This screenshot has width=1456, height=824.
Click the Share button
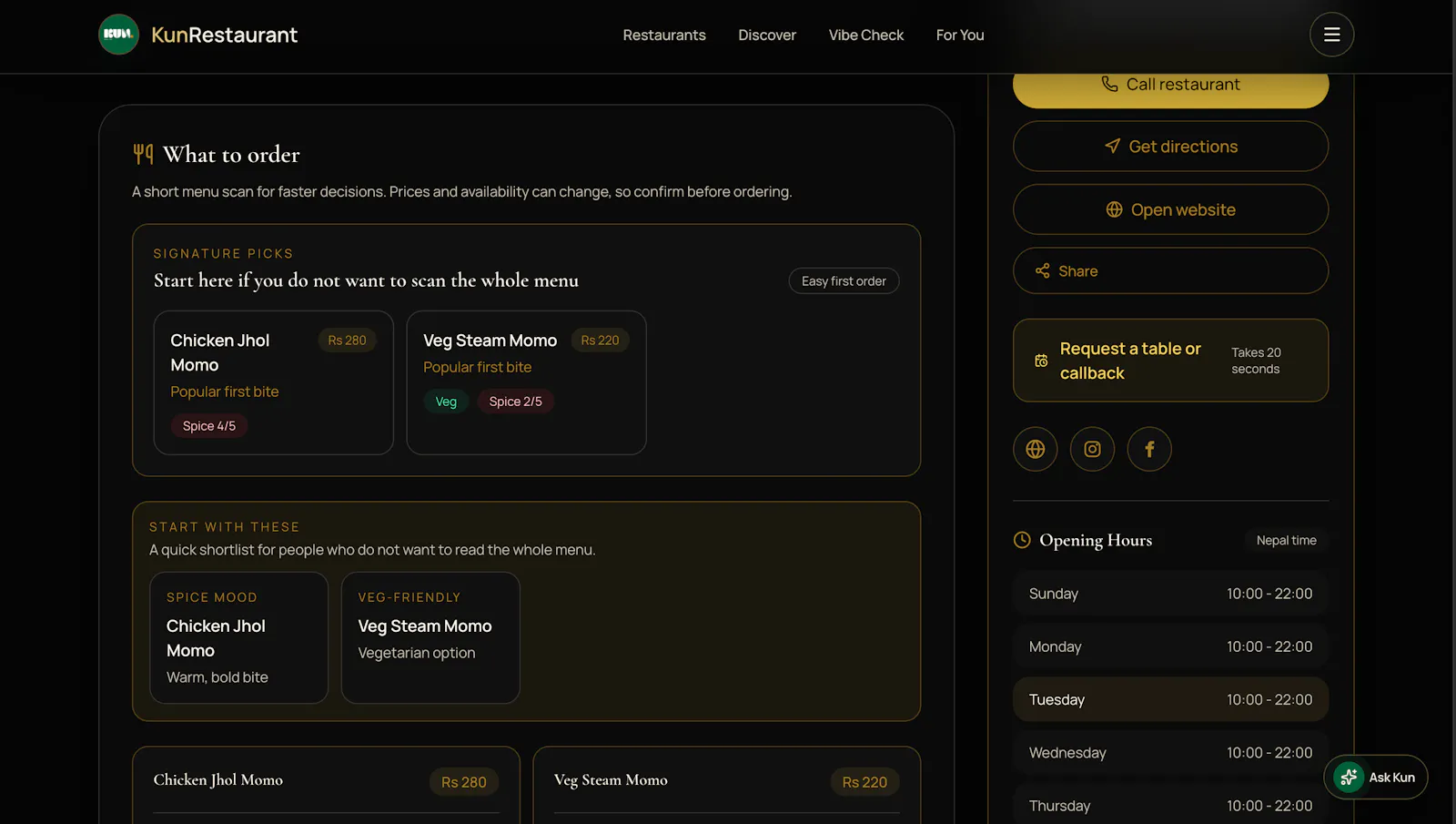[x=1170, y=270]
